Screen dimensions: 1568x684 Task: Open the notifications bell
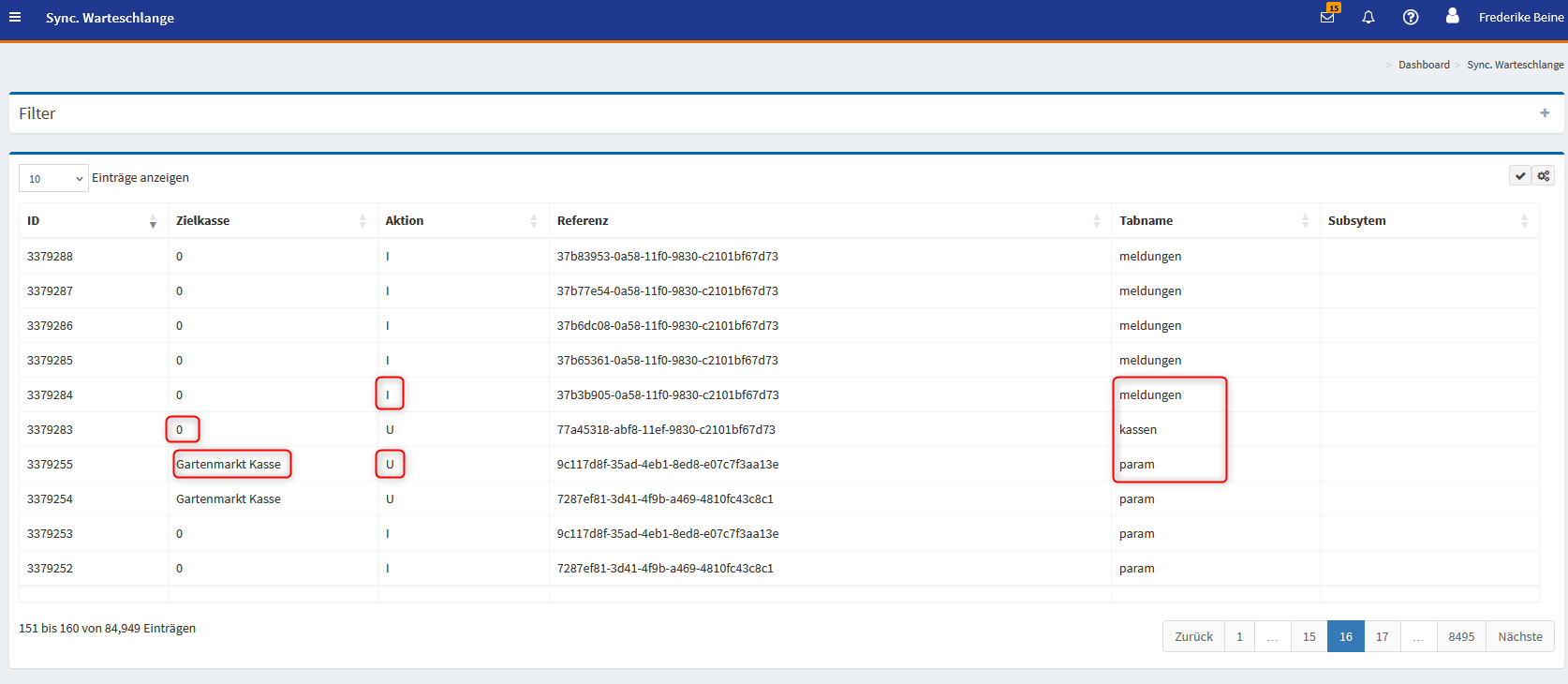pyautogui.click(x=1368, y=18)
